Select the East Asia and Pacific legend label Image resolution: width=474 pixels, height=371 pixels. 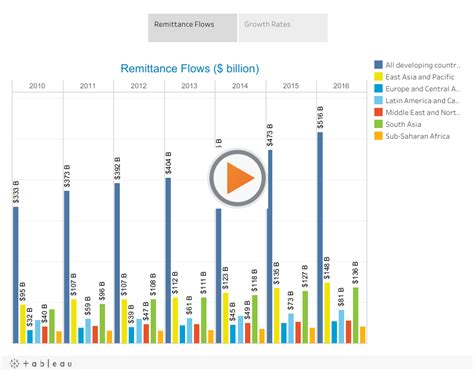420,77
